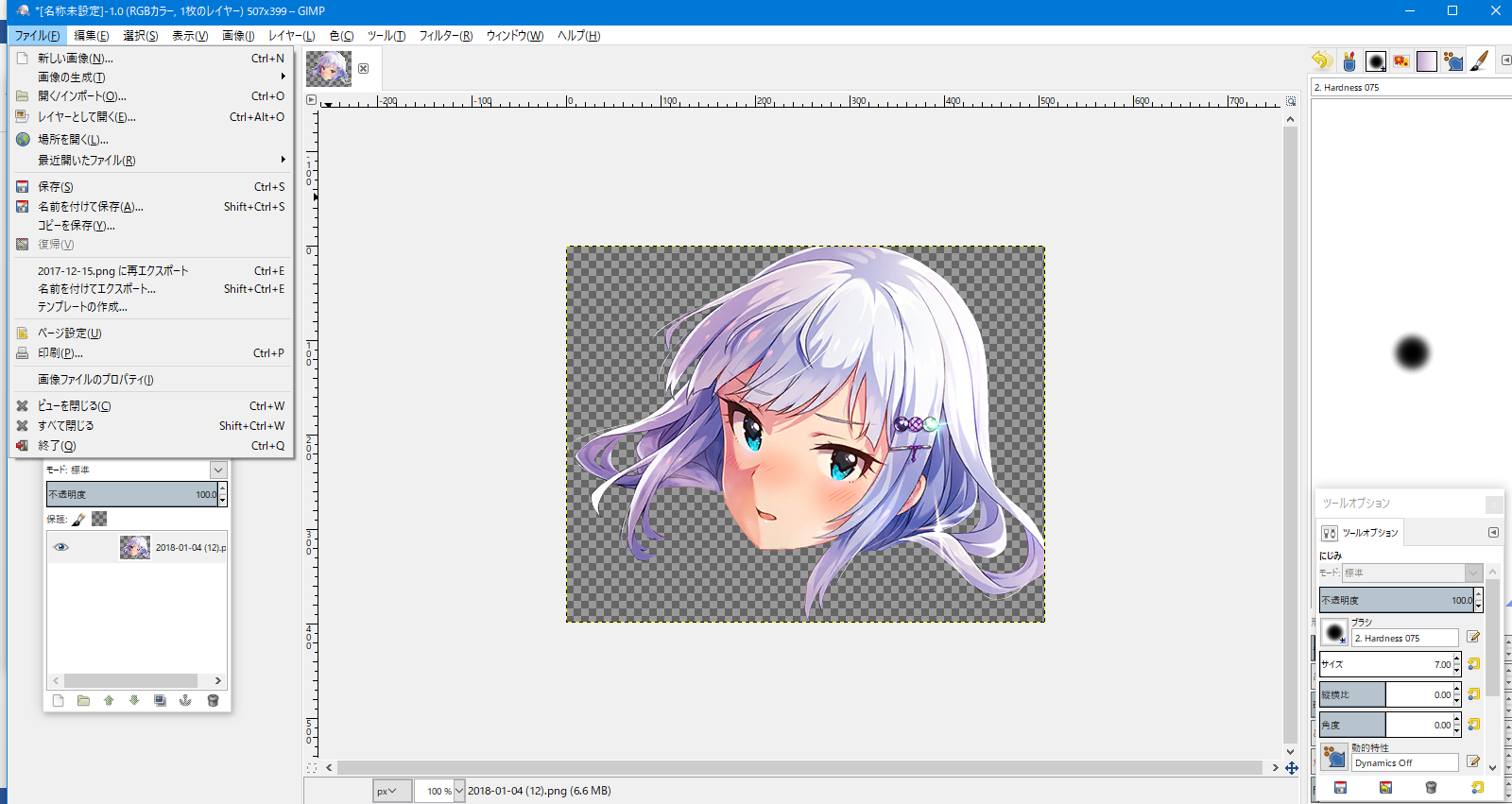Click the navigation cross at canvas corner

pyautogui.click(x=1291, y=768)
